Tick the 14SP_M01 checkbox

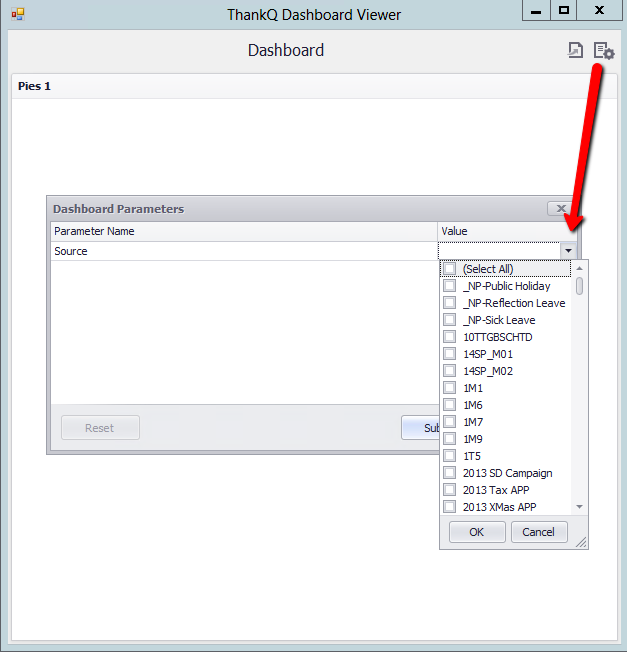point(450,354)
